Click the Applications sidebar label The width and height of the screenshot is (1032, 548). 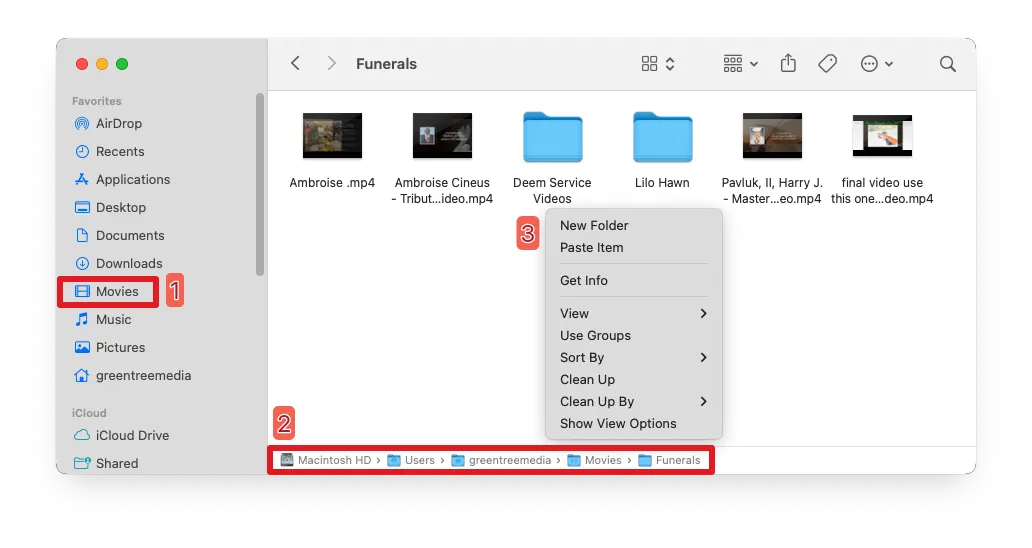click(x=133, y=180)
